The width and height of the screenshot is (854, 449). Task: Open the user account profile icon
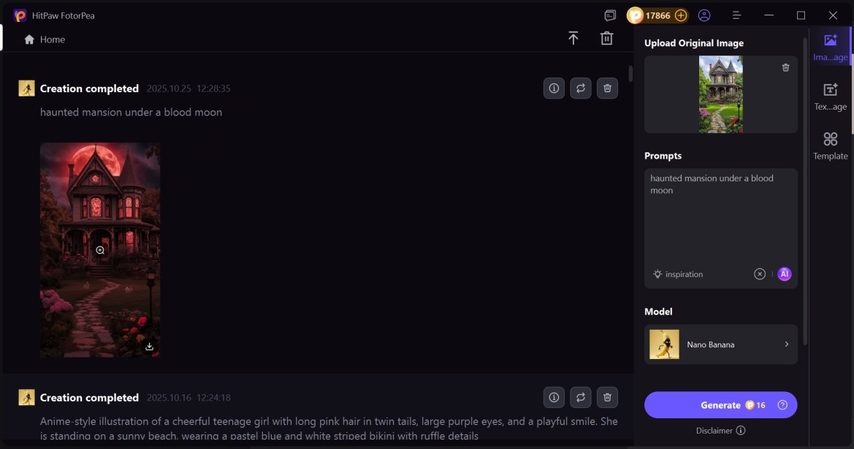pos(704,15)
